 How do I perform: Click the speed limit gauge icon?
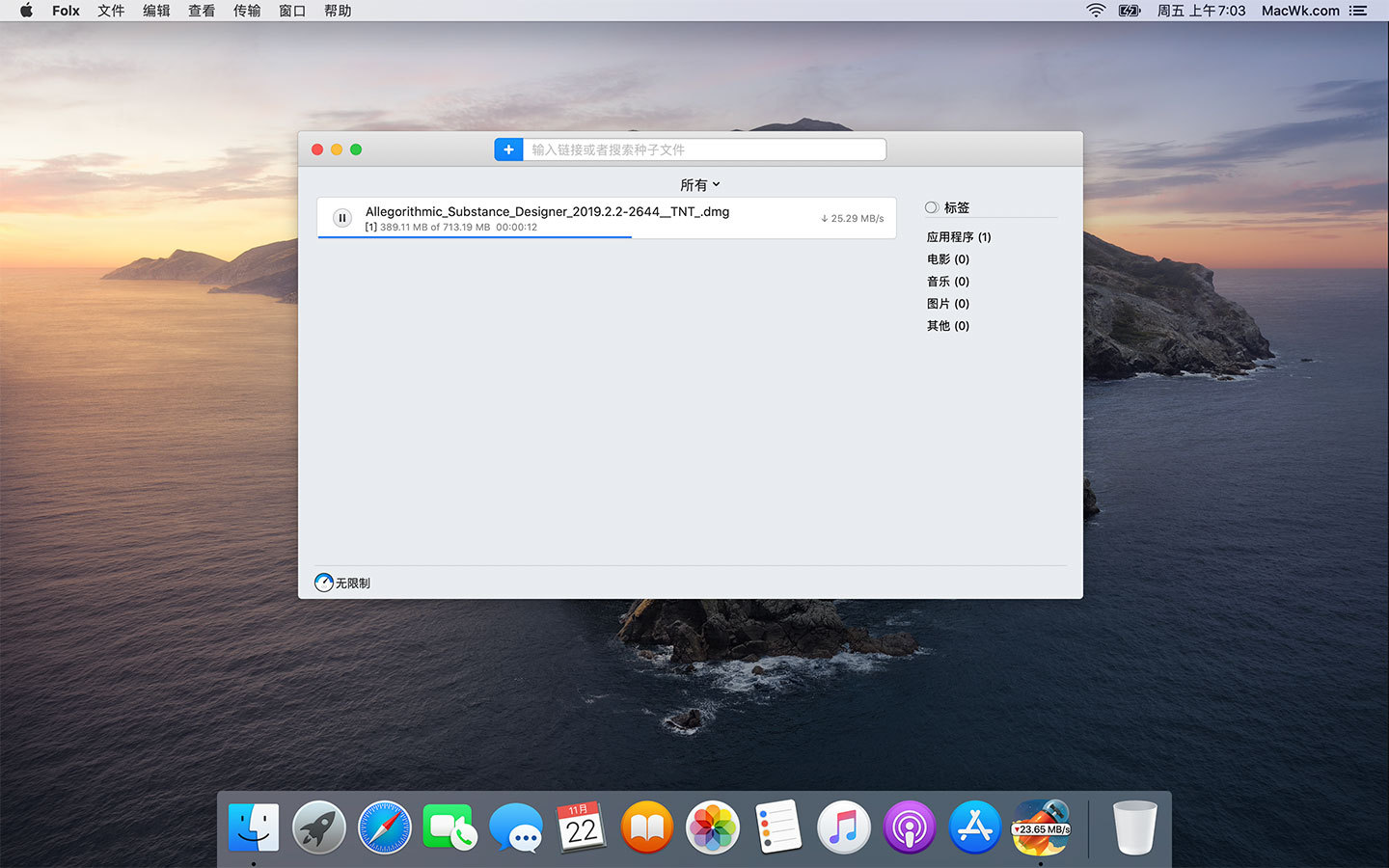324,583
